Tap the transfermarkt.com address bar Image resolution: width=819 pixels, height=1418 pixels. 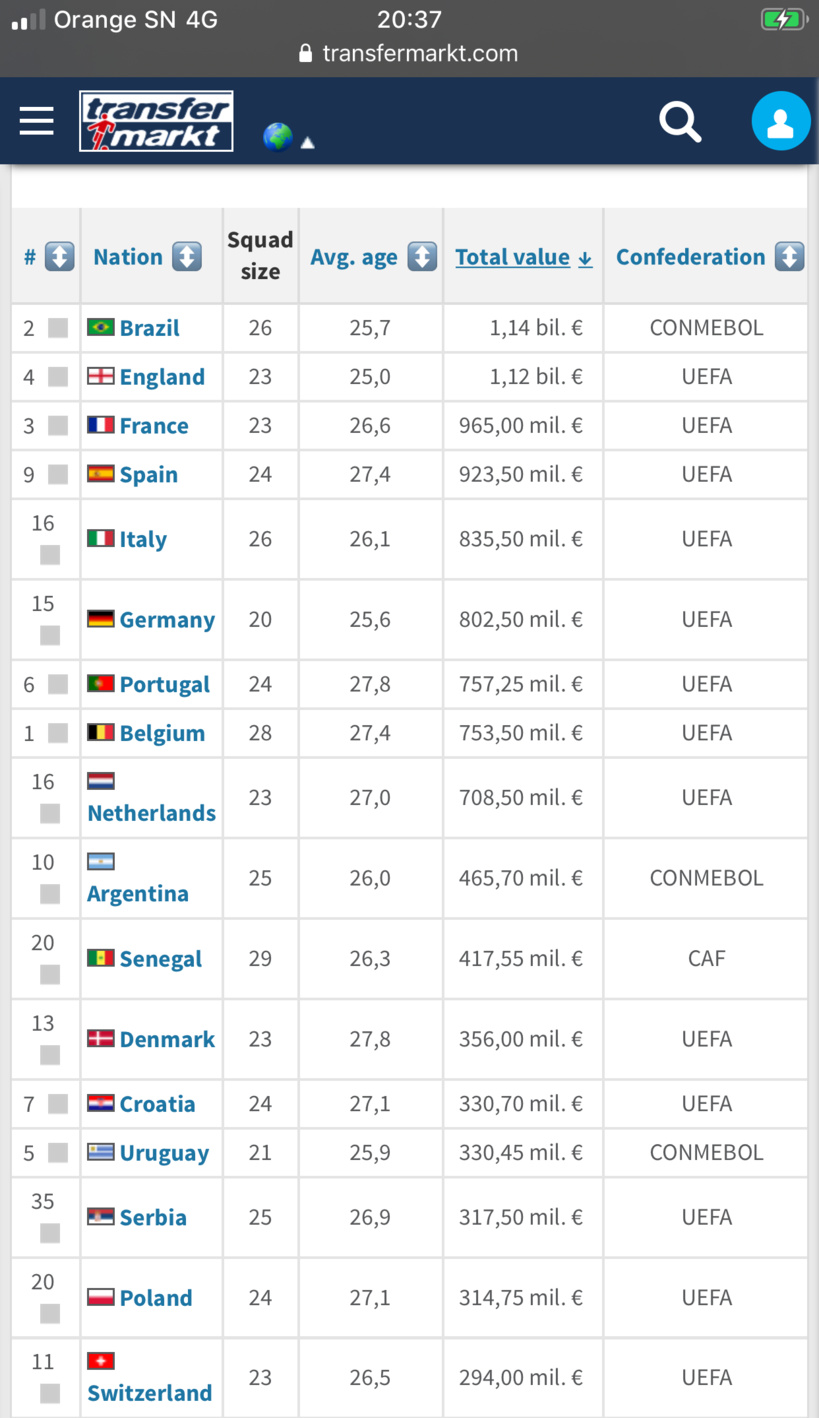416,54
